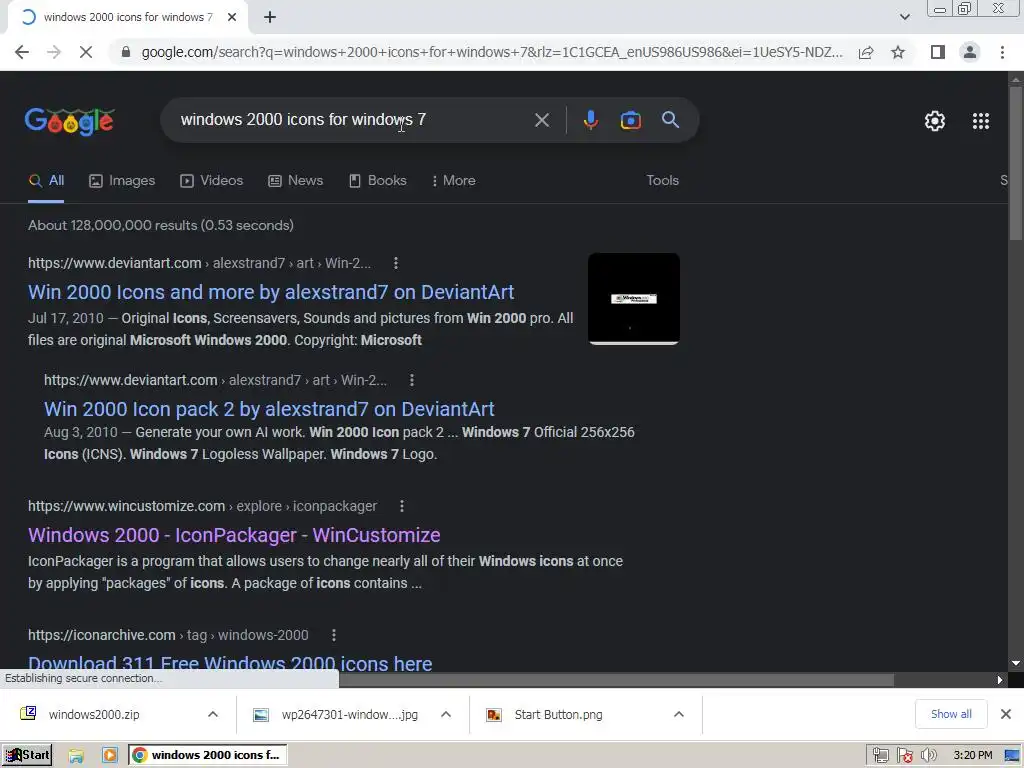Close the downloads bar
Screen dimensions: 1024x768
(1006, 714)
